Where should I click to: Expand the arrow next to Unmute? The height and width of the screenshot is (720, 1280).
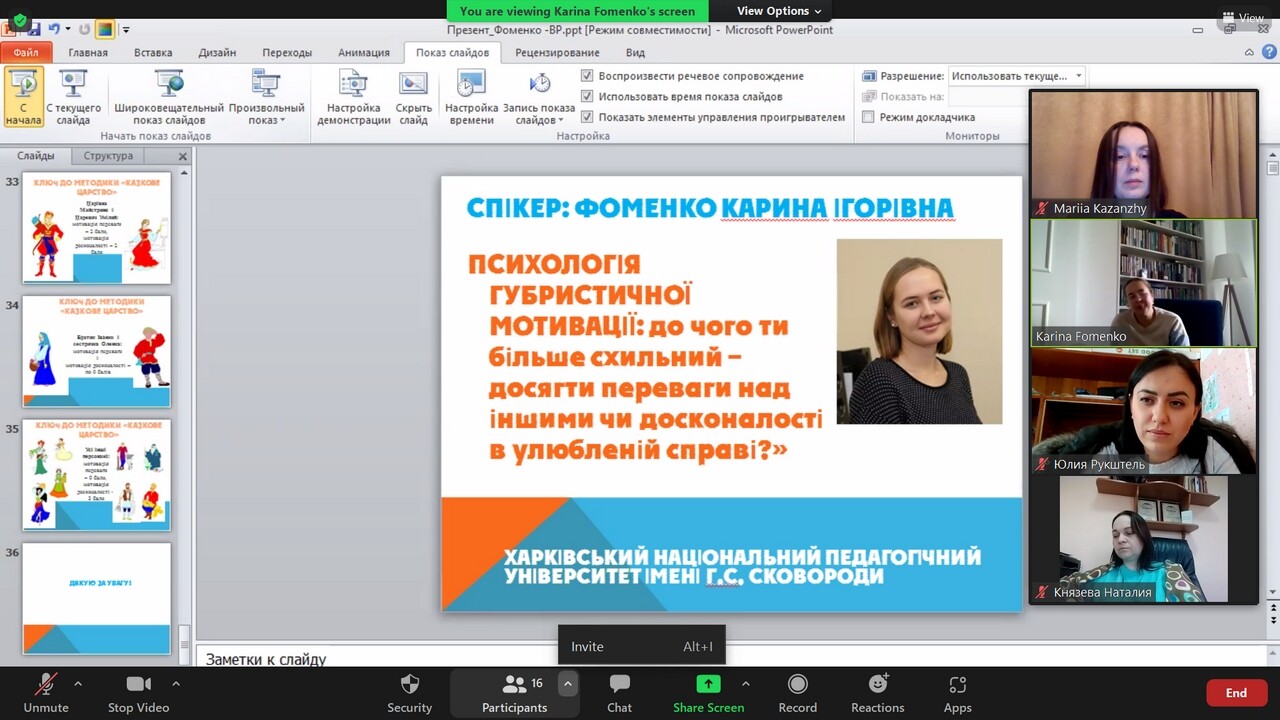click(78, 684)
